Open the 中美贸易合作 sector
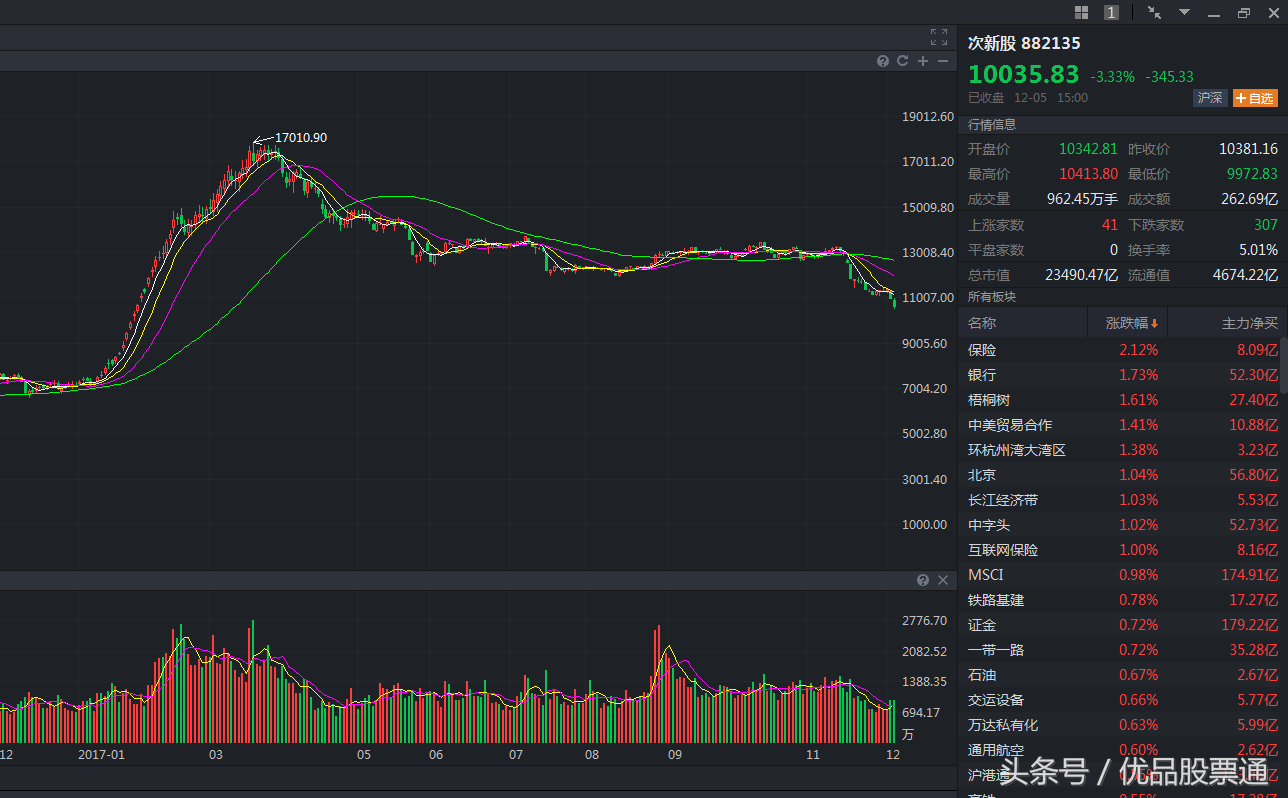1288x798 pixels. [1119, 425]
